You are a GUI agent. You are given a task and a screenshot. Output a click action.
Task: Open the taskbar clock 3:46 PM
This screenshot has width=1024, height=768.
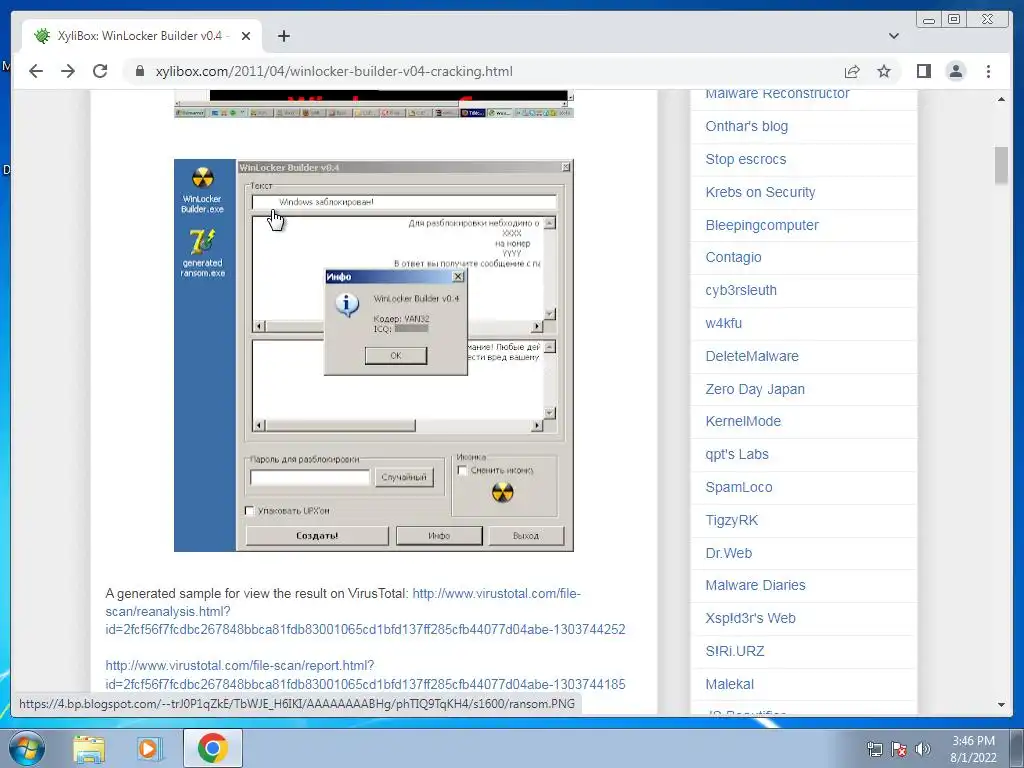tap(973, 749)
